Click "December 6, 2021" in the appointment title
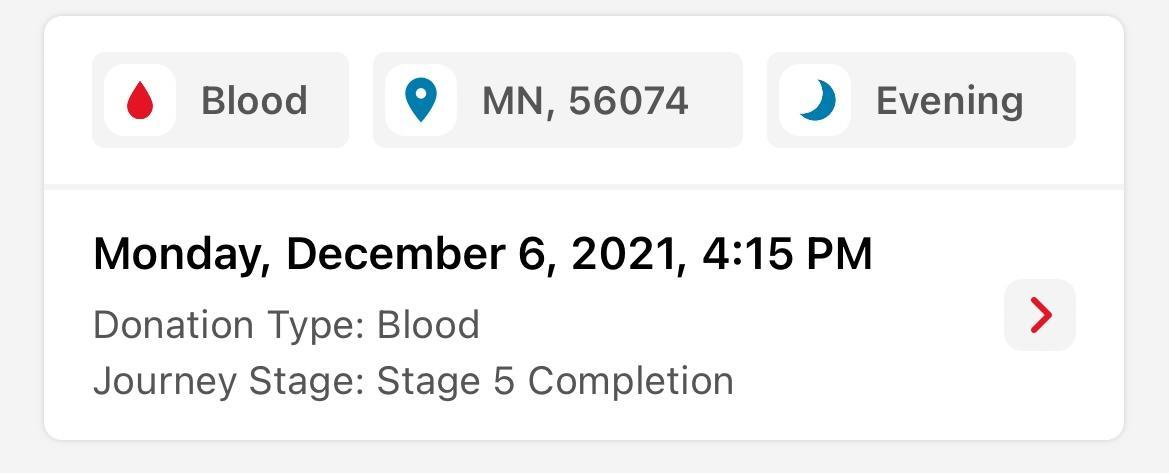 (x=479, y=254)
